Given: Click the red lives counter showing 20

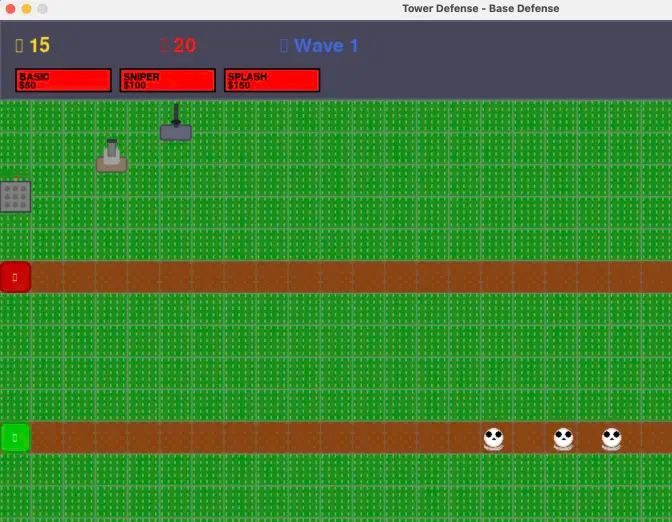Looking at the screenshot, I should [x=178, y=46].
